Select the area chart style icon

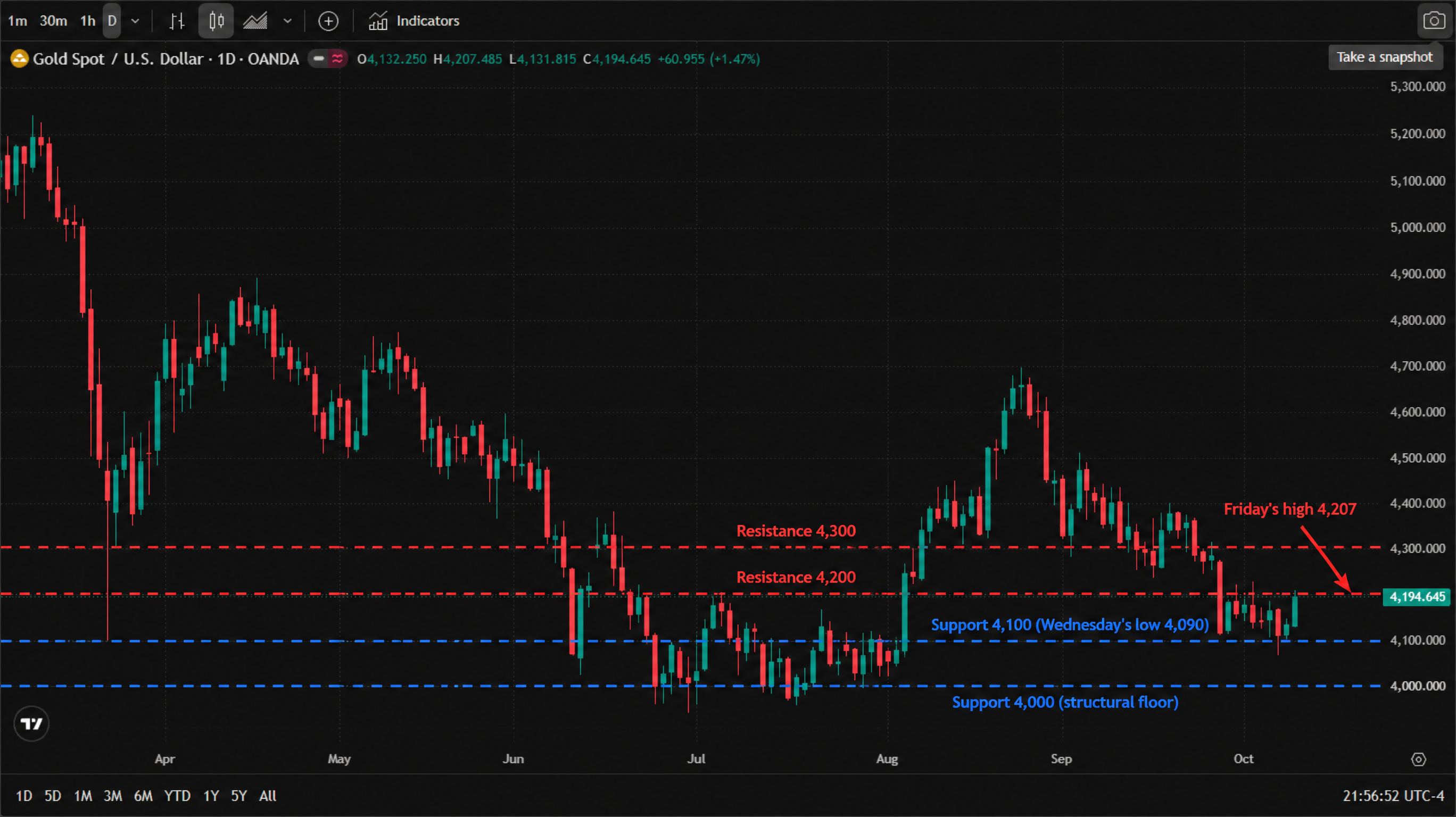click(255, 21)
